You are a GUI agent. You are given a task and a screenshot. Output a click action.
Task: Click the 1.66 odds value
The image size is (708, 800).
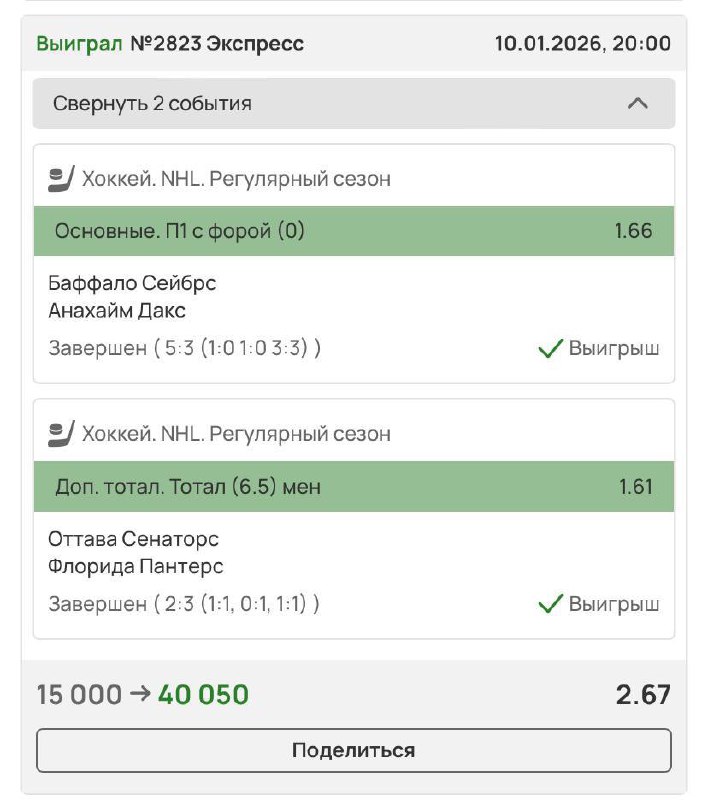[x=633, y=231]
